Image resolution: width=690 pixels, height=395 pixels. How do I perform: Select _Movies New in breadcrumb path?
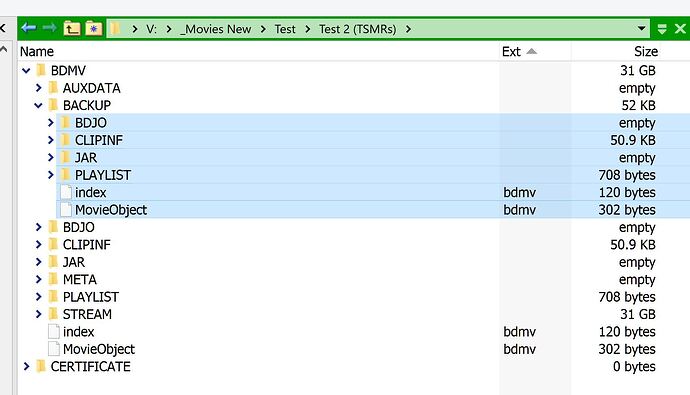coord(216,29)
